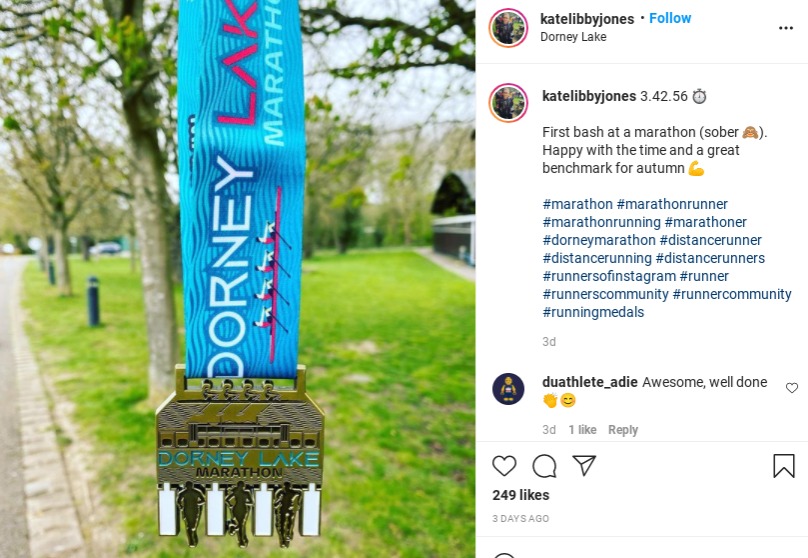Save post with the bookmark icon
This screenshot has height=558, width=808.
[784, 466]
